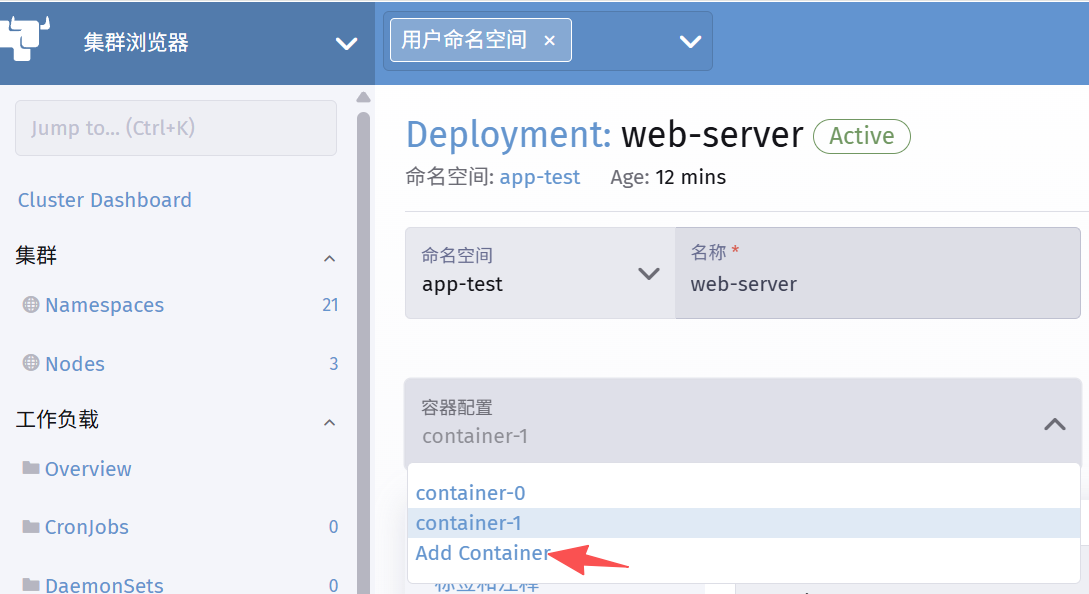Screen dimensions: 1089x594
Task: Open CronJobs in sidebar
Action: 87,527
